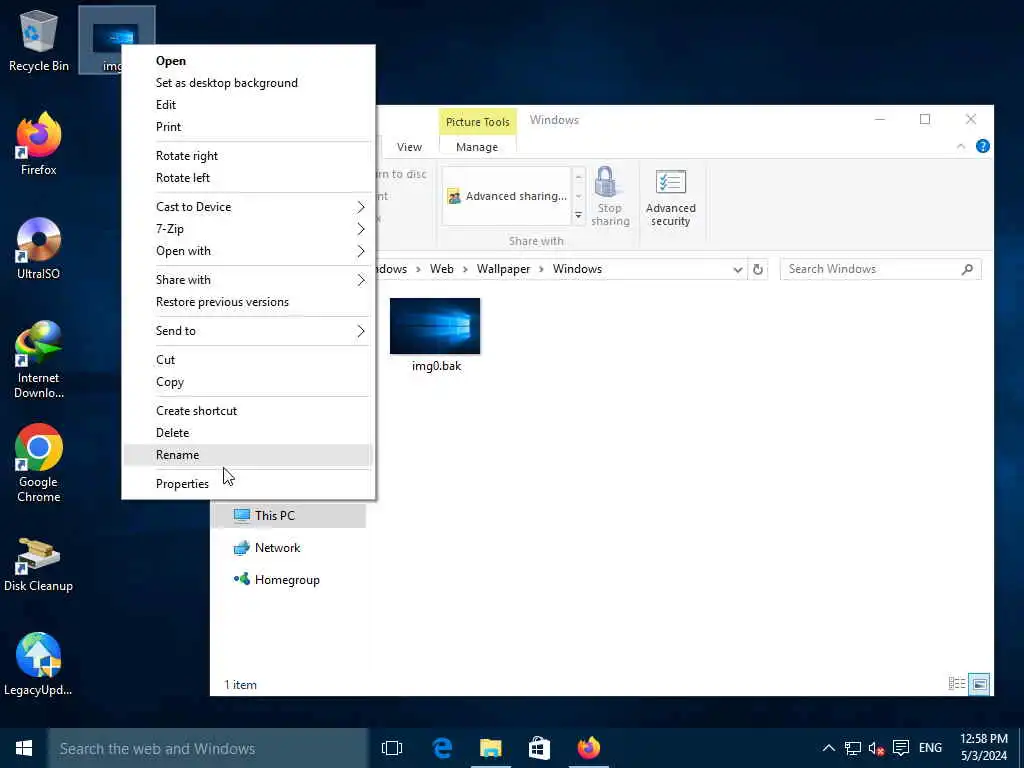Open network status tray icon
1024x768 pixels.
[x=852, y=748]
